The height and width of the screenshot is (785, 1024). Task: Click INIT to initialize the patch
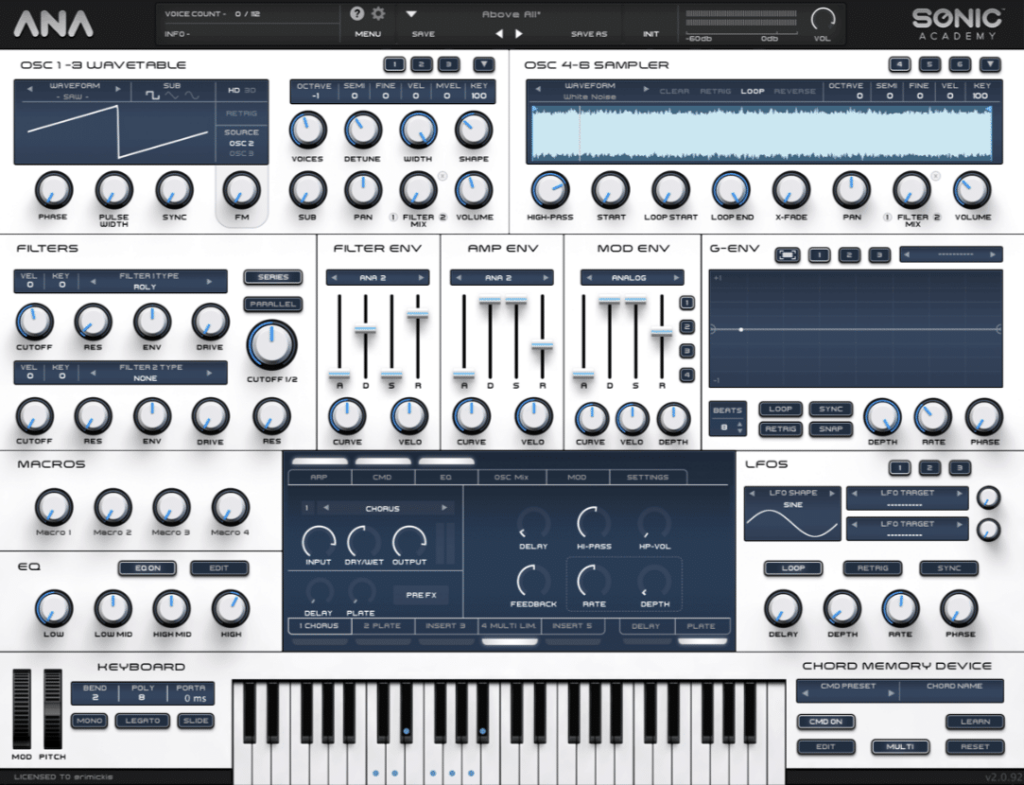coord(651,32)
